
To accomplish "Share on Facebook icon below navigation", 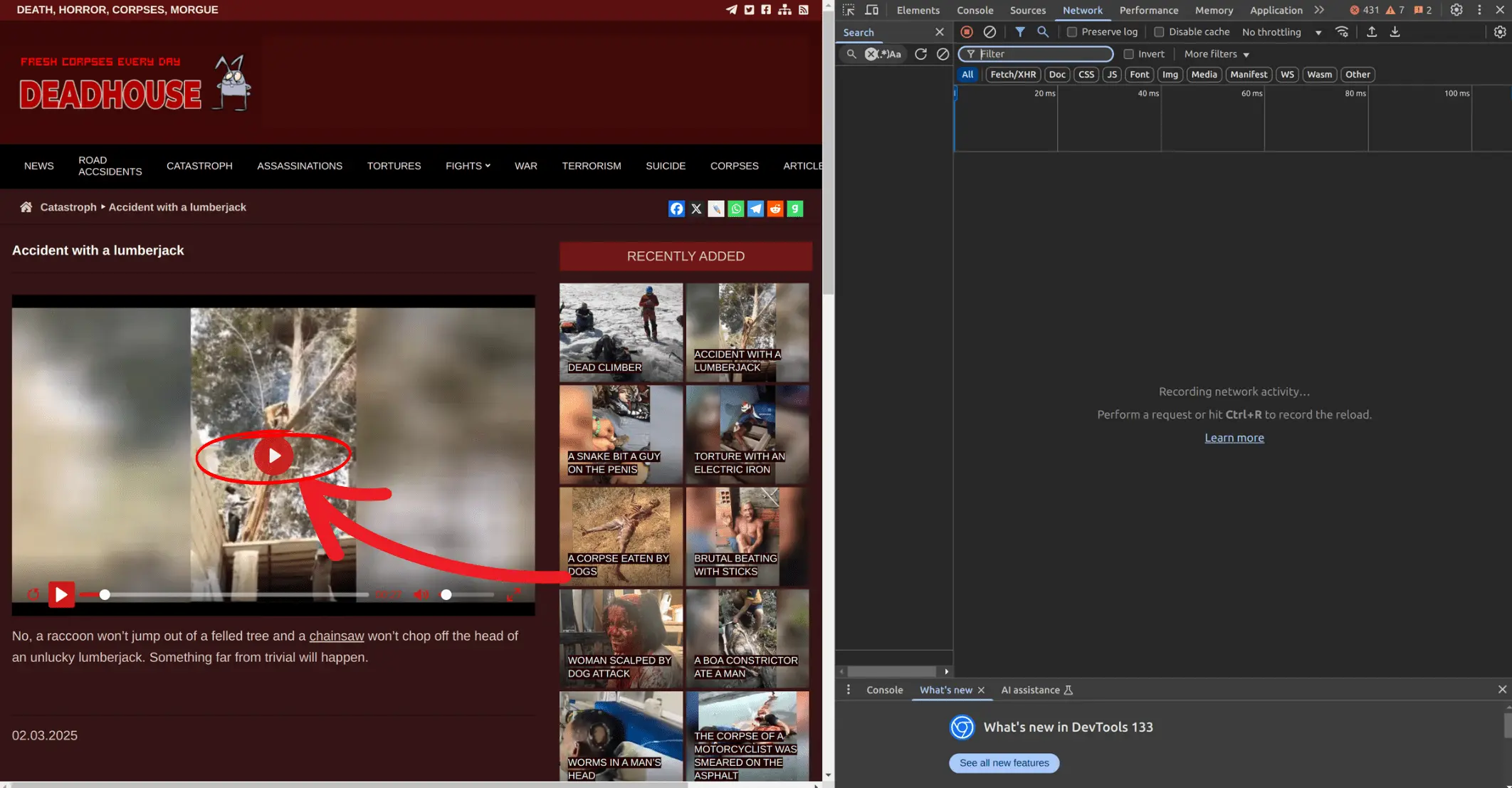I will (676, 209).
